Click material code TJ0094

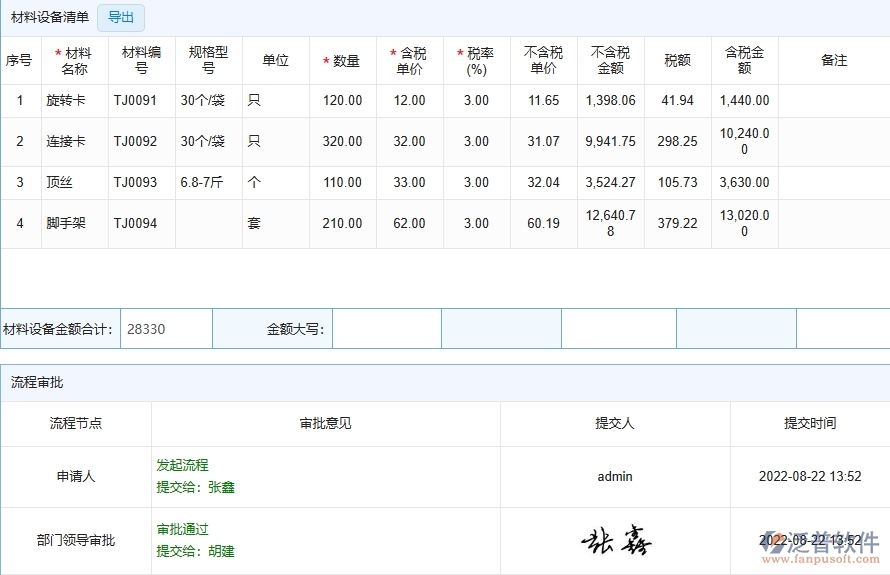pyautogui.click(x=135, y=223)
